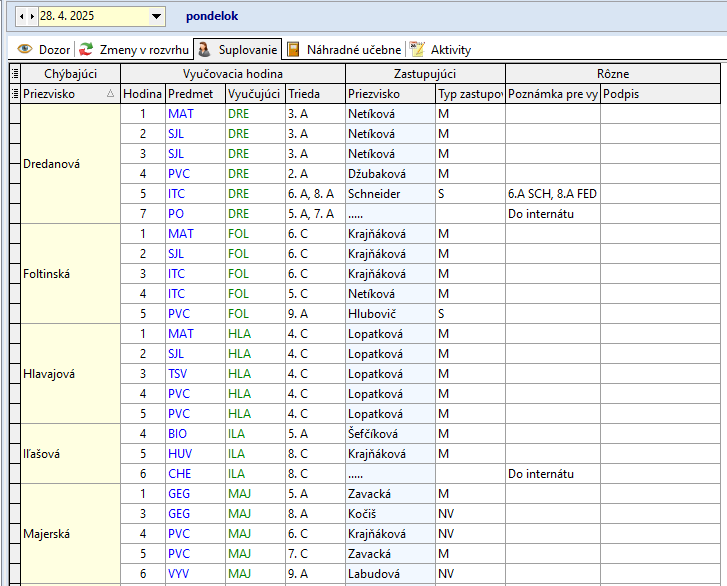Viewport: 727px width, 586px height.
Task: Click the Hodina column header
Action: pyautogui.click(x=142, y=93)
